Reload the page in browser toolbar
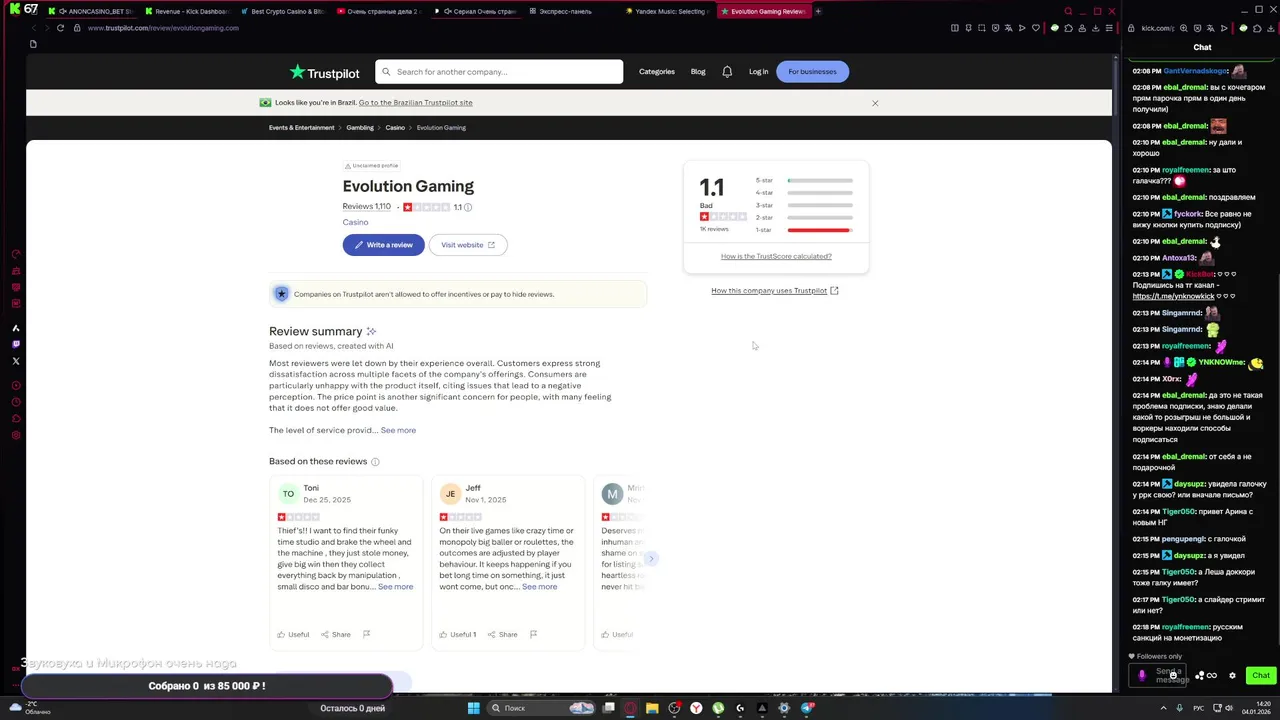 point(60,28)
